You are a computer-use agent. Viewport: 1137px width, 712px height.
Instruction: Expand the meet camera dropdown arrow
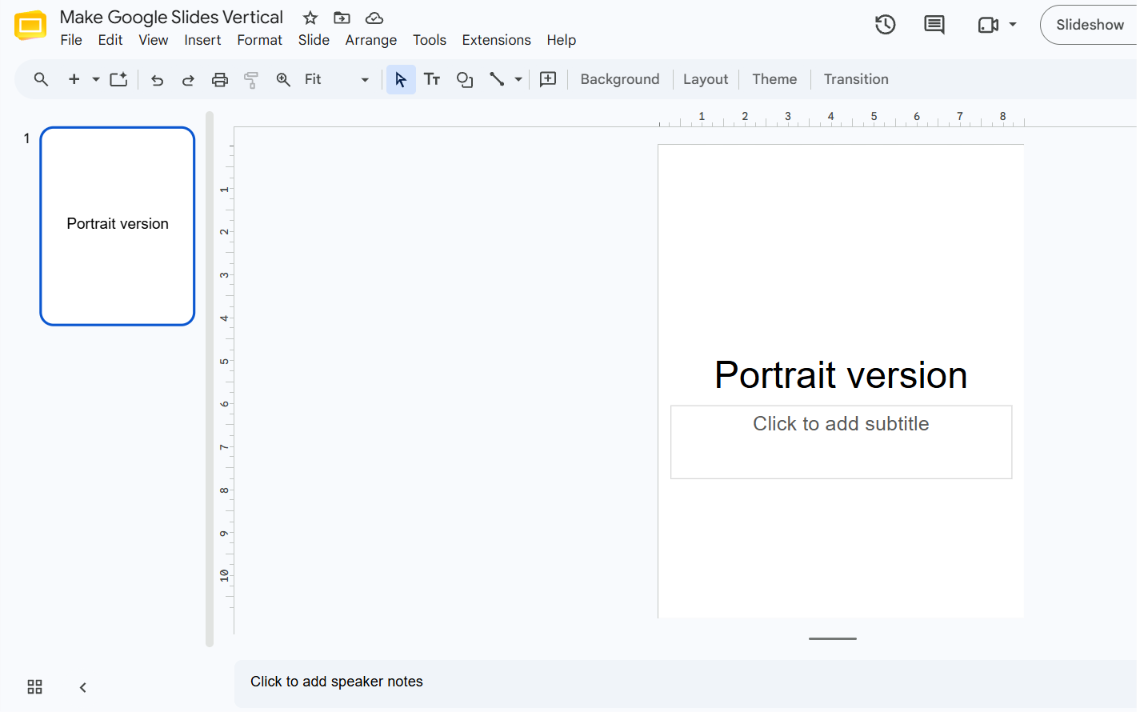pos(1012,25)
